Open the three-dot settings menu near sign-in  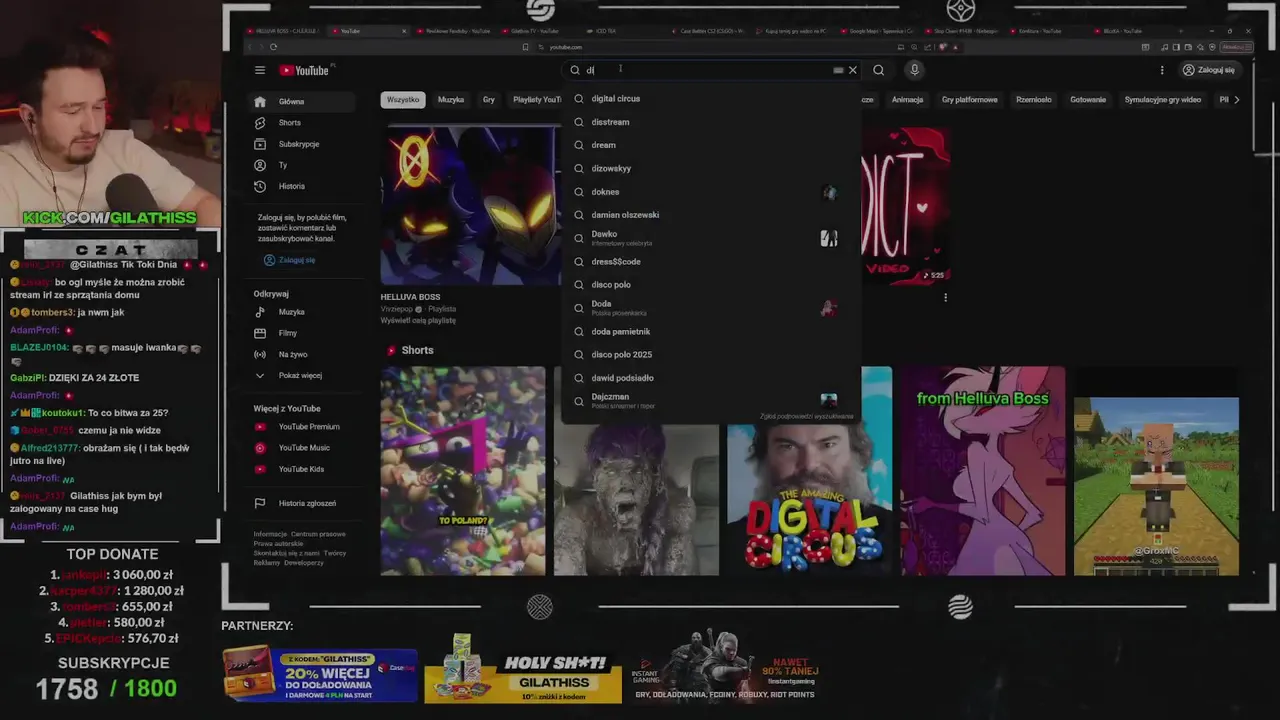[1162, 70]
